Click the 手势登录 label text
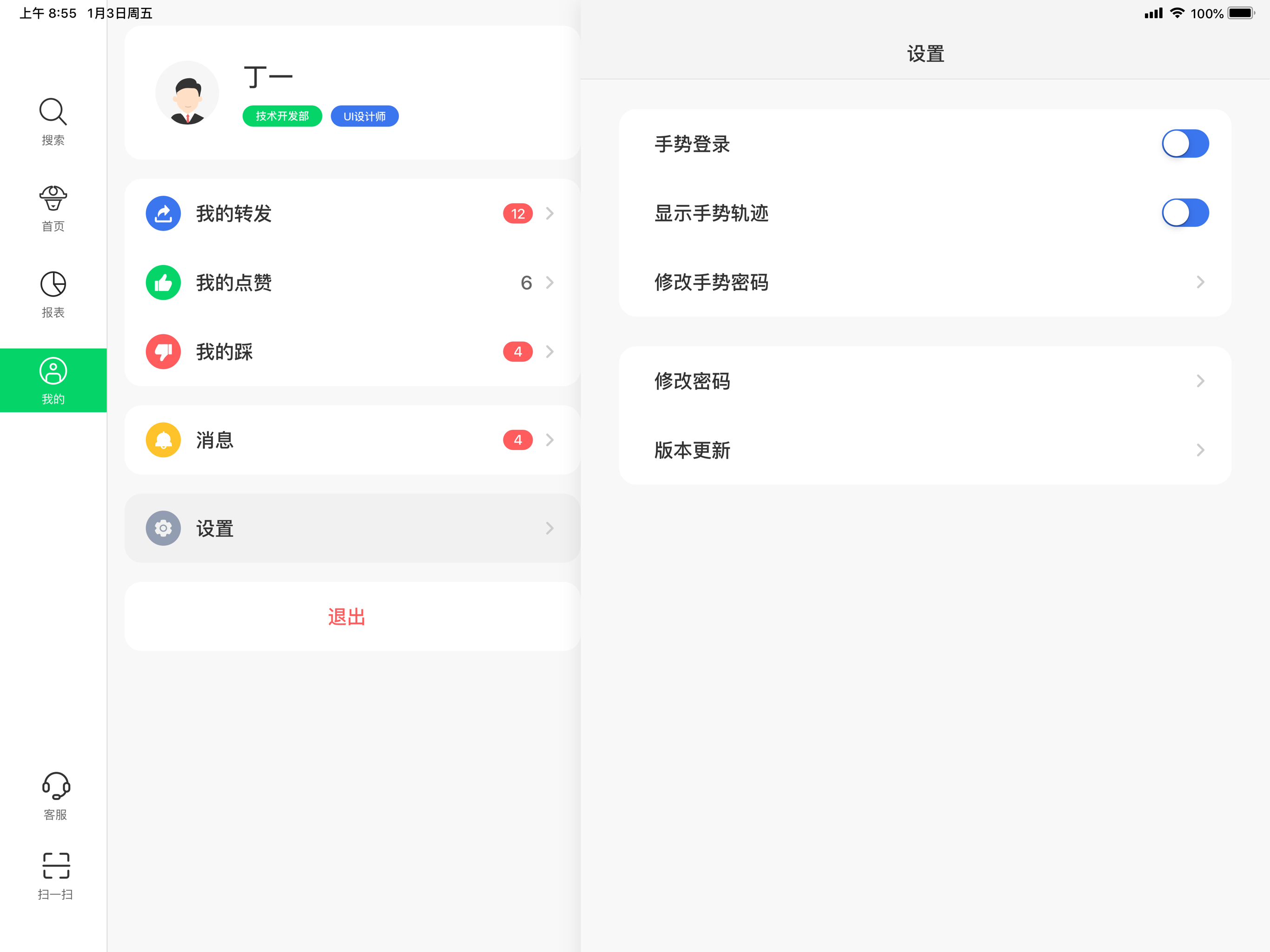 point(692,144)
